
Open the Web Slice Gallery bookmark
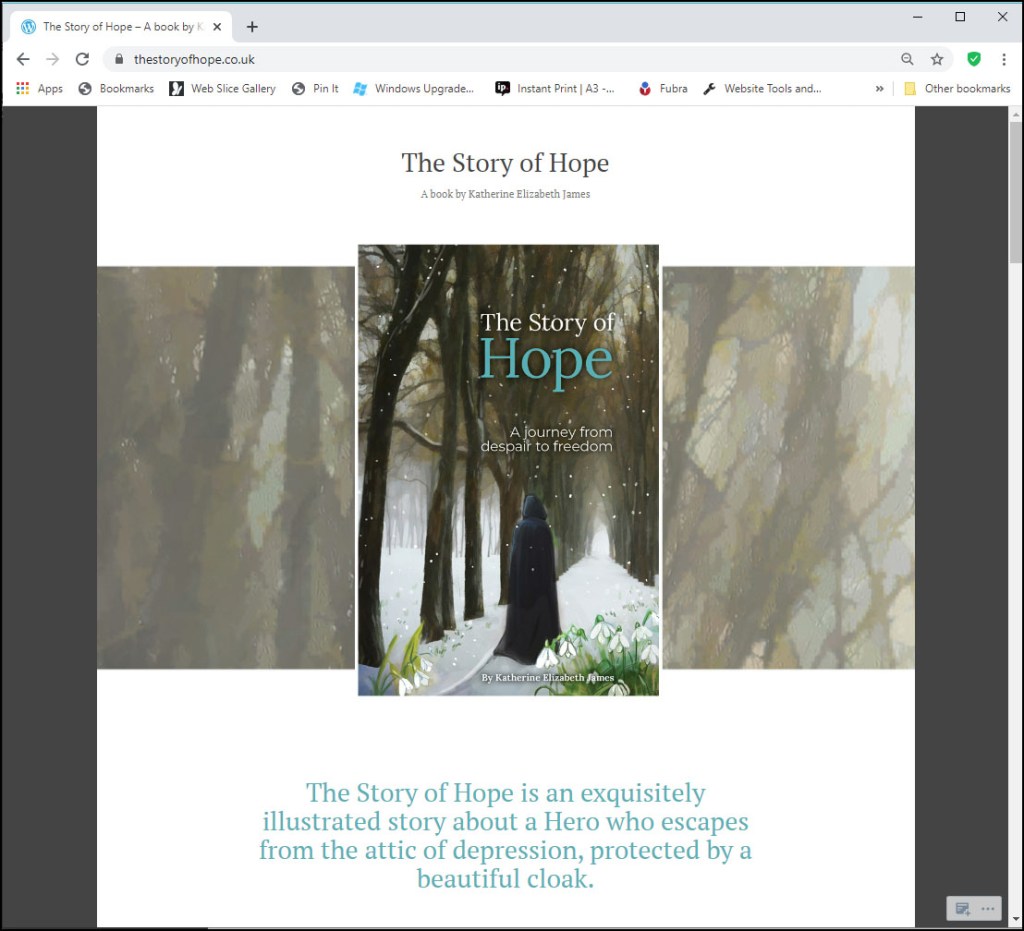pos(222,89)
